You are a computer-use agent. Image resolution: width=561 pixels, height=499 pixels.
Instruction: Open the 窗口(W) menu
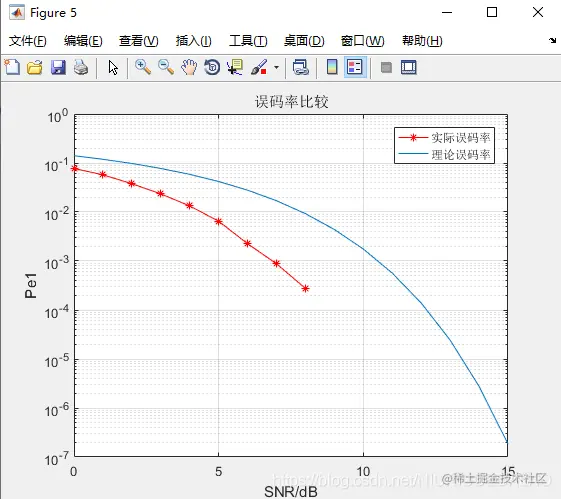point(362,41)
